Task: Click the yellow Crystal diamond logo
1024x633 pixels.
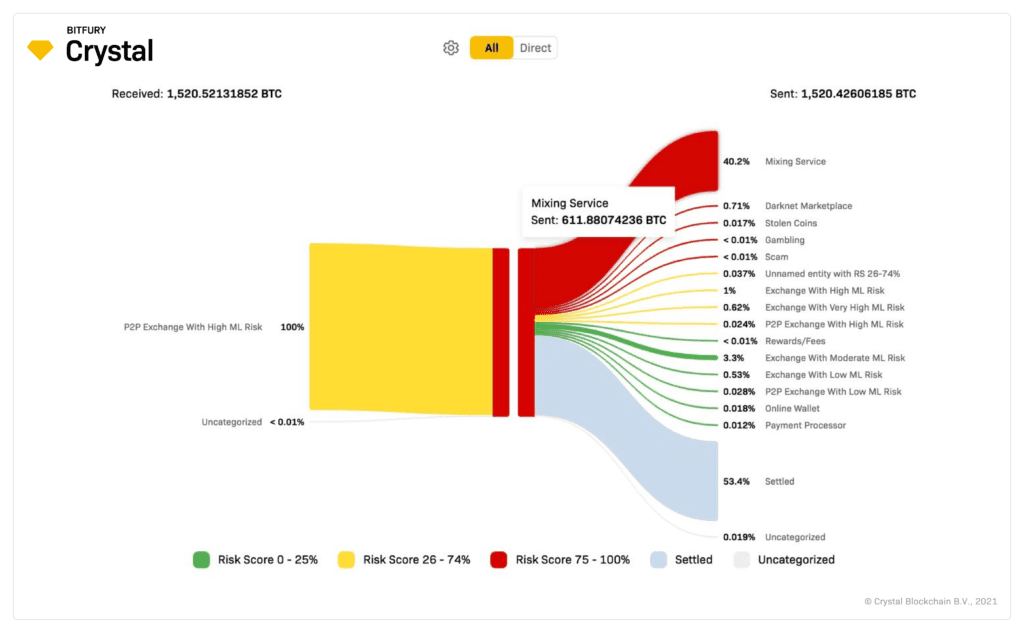Action: 40,50
